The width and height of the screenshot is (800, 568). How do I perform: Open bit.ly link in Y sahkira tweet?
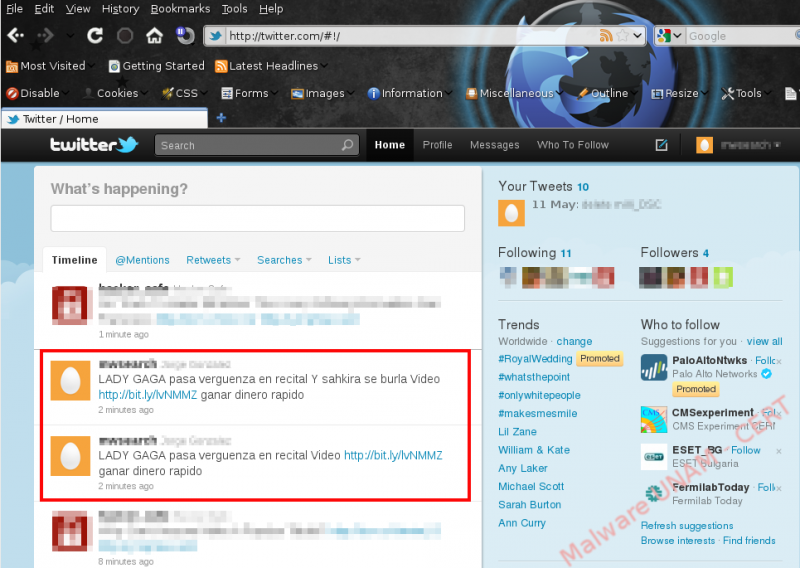click(x=147, y=395)
